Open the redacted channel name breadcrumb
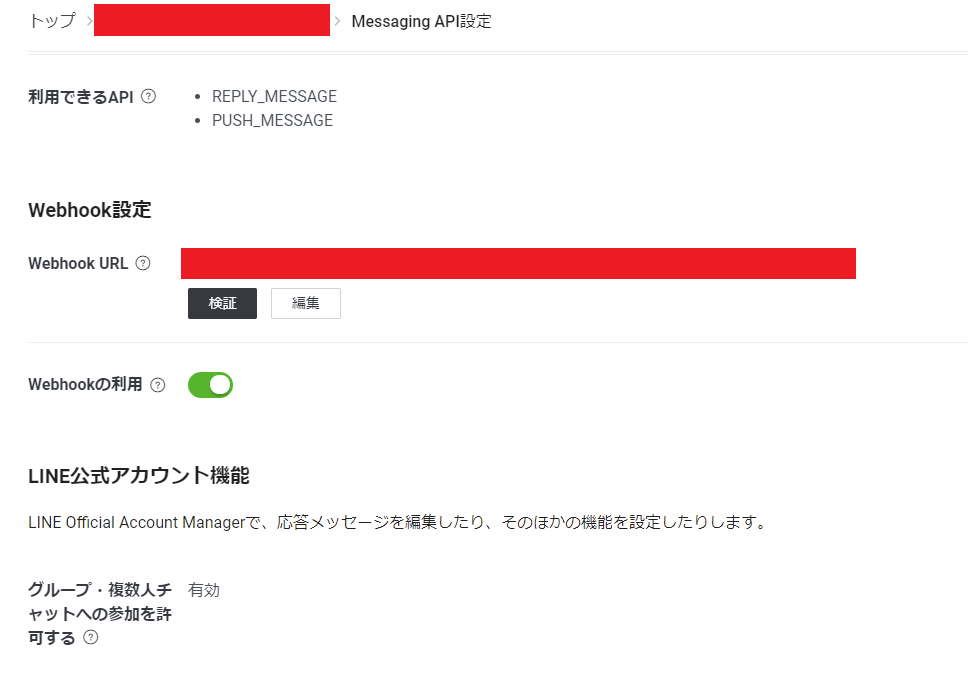Screen dimensions: 968x674 pyautogui.click(x=212, y=20)
